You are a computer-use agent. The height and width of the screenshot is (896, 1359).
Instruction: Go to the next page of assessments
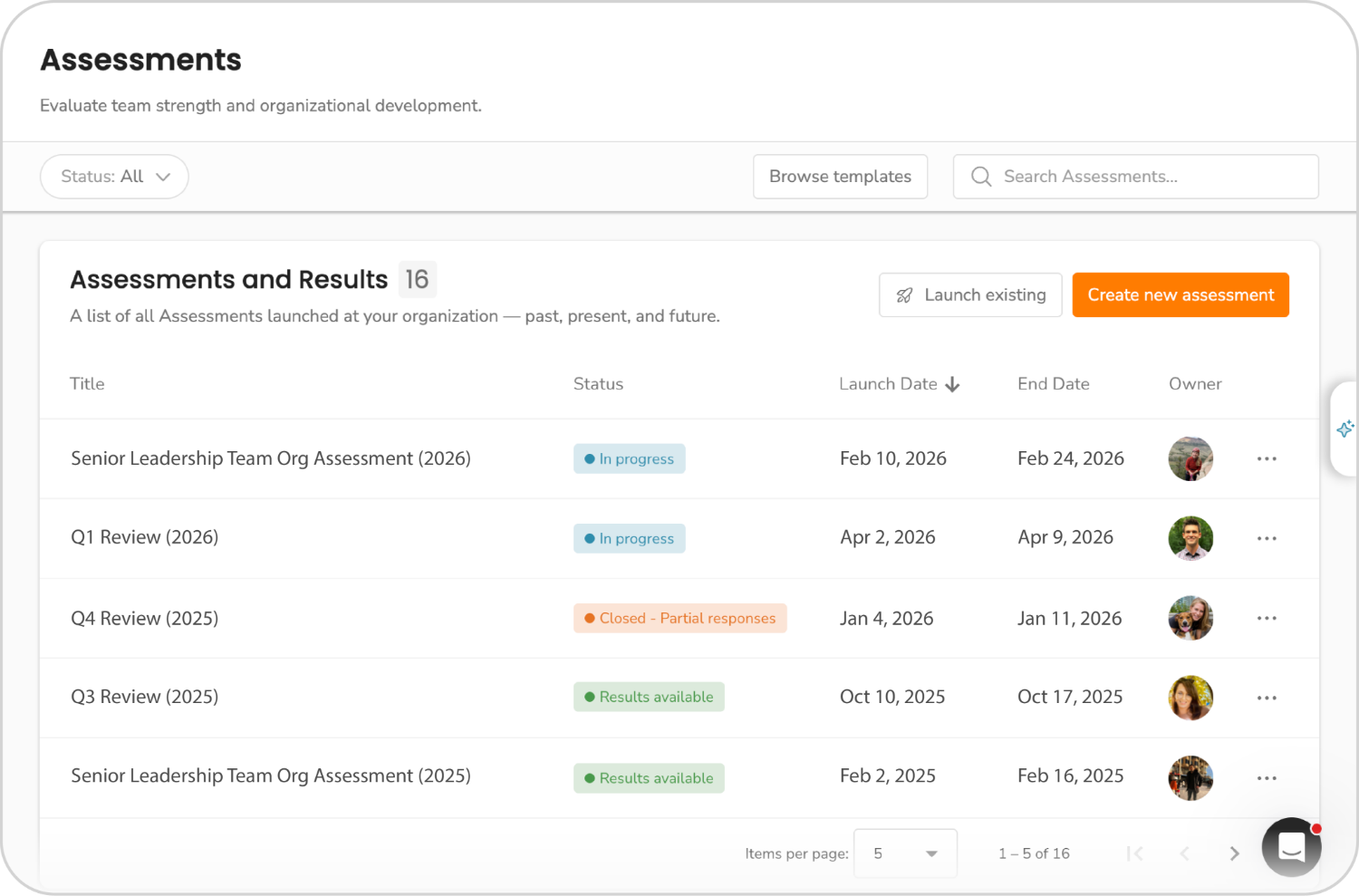[x=1234, y=853]
